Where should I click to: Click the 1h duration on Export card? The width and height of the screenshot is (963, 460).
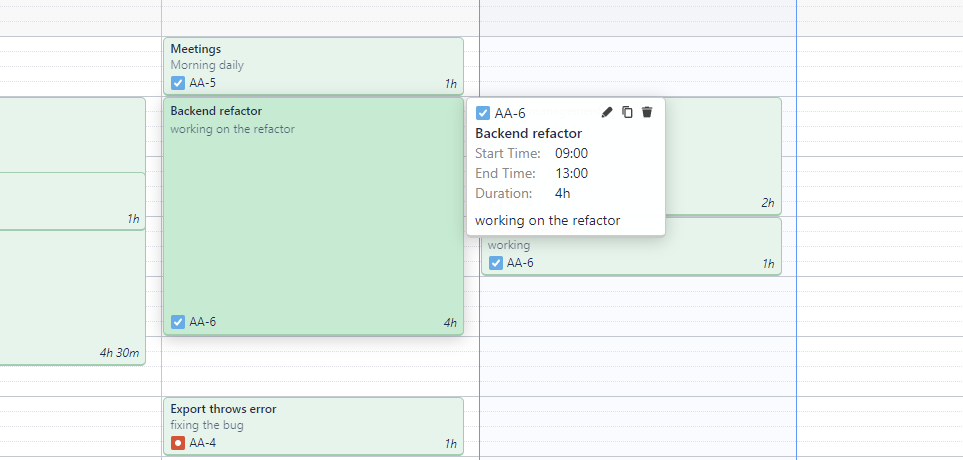451,443
